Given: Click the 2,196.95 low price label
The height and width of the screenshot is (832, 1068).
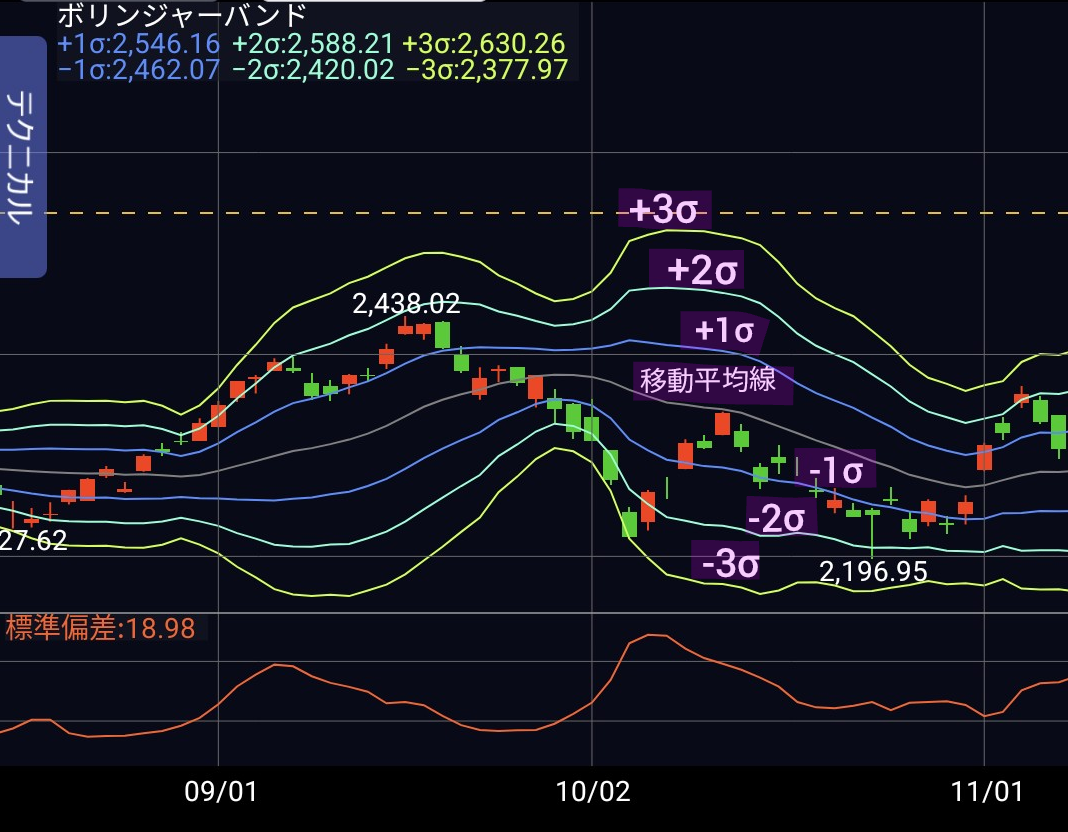Looking at the screenshot, I should (873, 572).
